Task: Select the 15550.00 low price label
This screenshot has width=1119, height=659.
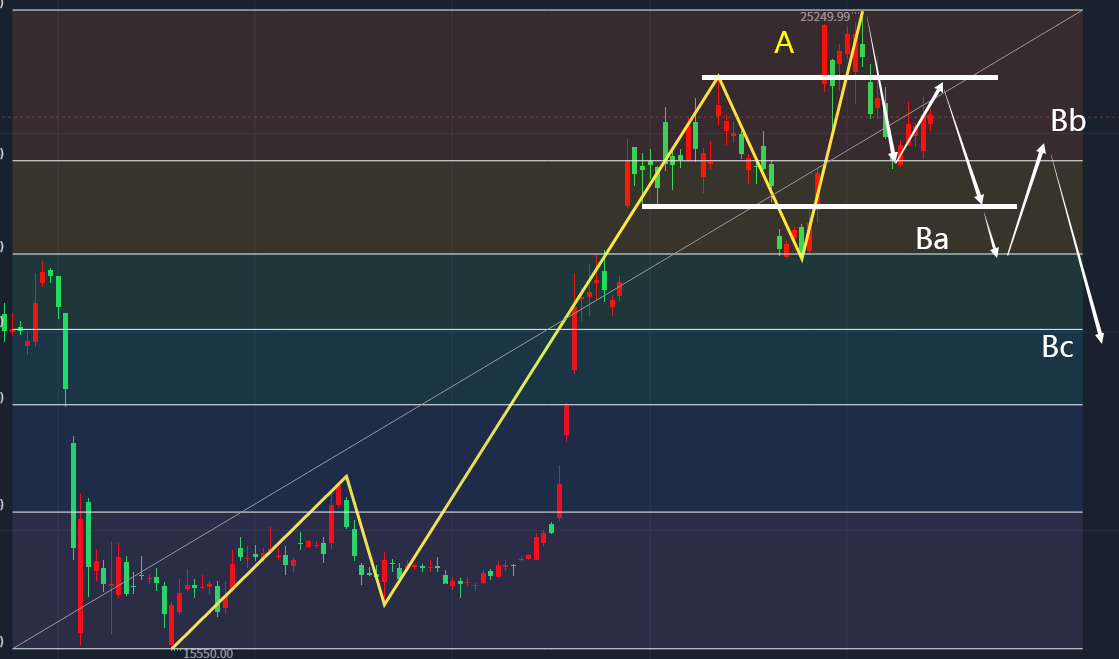Action: pyautogui.click(x=208, y=653)
